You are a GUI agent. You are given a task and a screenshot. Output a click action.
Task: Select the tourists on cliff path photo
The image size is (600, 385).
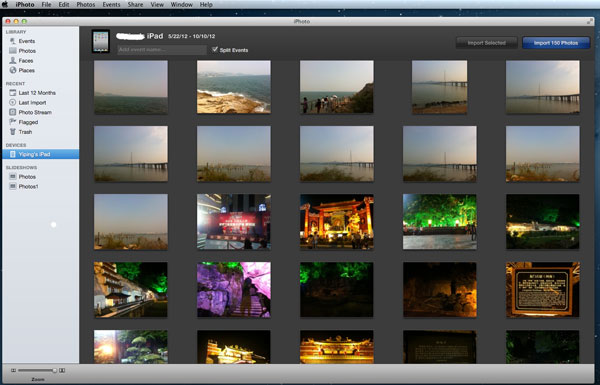tap(337, 87)
